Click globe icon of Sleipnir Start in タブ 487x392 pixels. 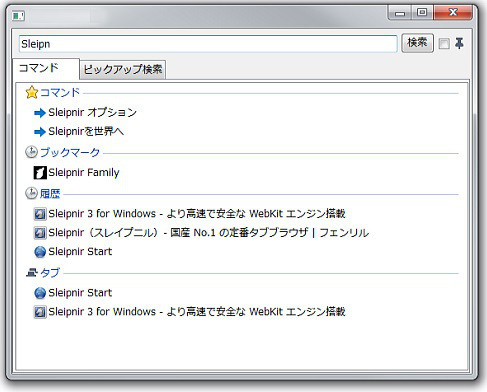pos(40,293)
